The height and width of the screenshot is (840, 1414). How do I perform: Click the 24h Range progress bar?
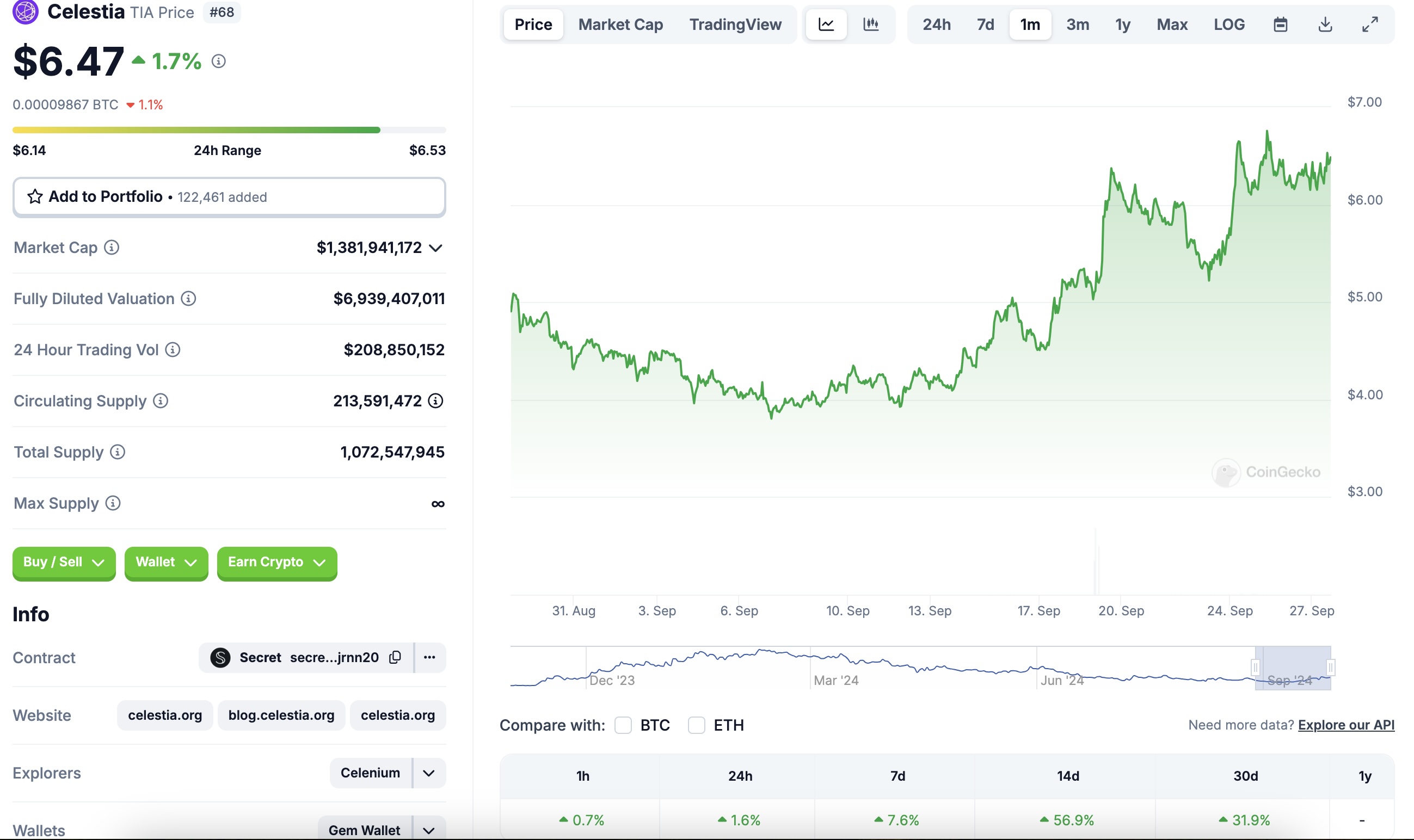(x=229, y=130)
